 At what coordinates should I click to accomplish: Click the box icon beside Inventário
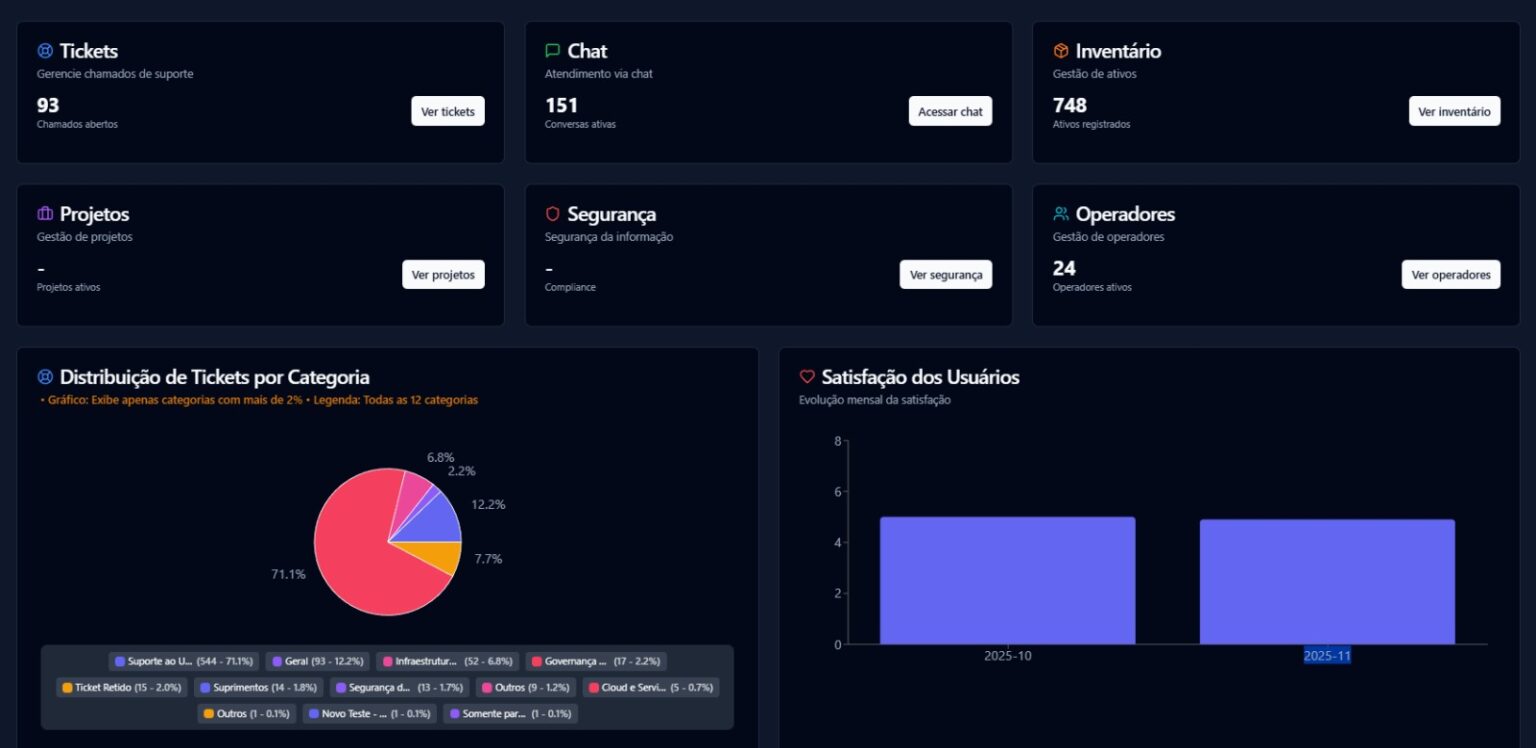(1061, 51)
